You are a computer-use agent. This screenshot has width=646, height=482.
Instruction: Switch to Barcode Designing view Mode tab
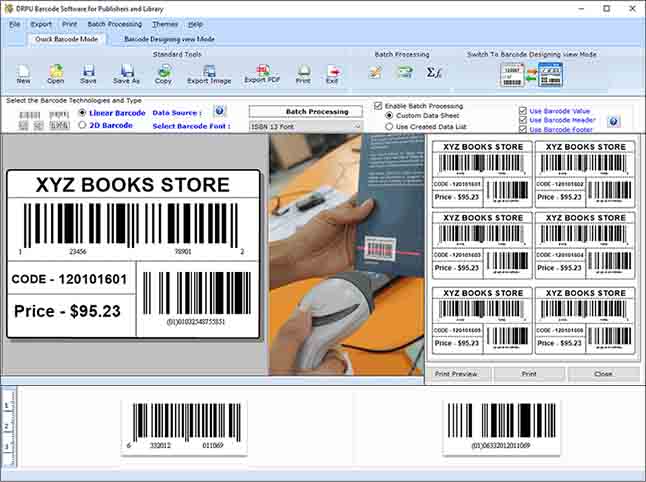[x=169, y=39]
